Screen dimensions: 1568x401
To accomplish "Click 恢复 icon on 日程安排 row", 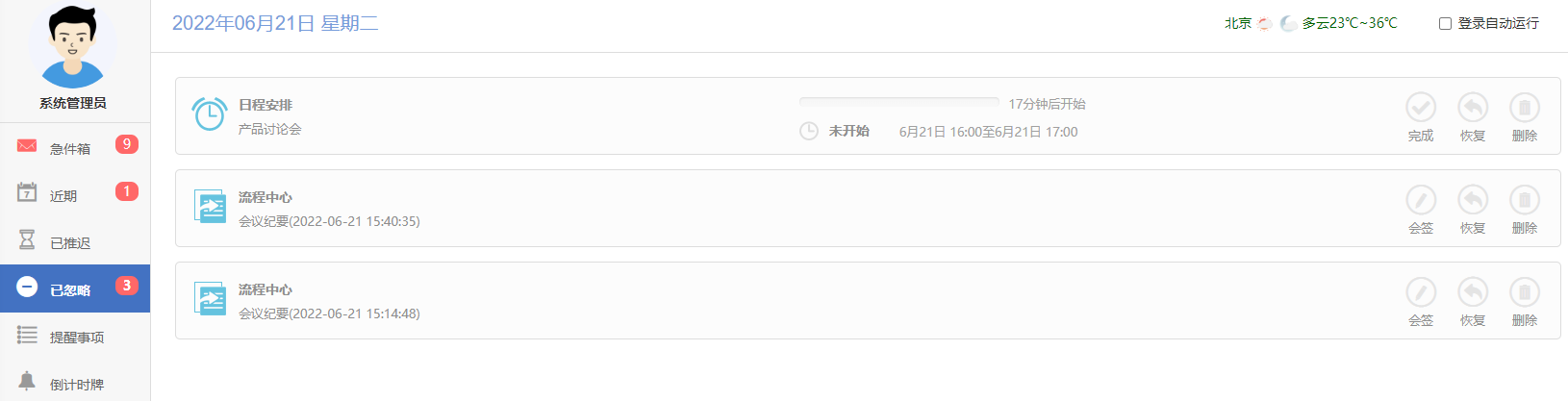I will pos(1473,107).
